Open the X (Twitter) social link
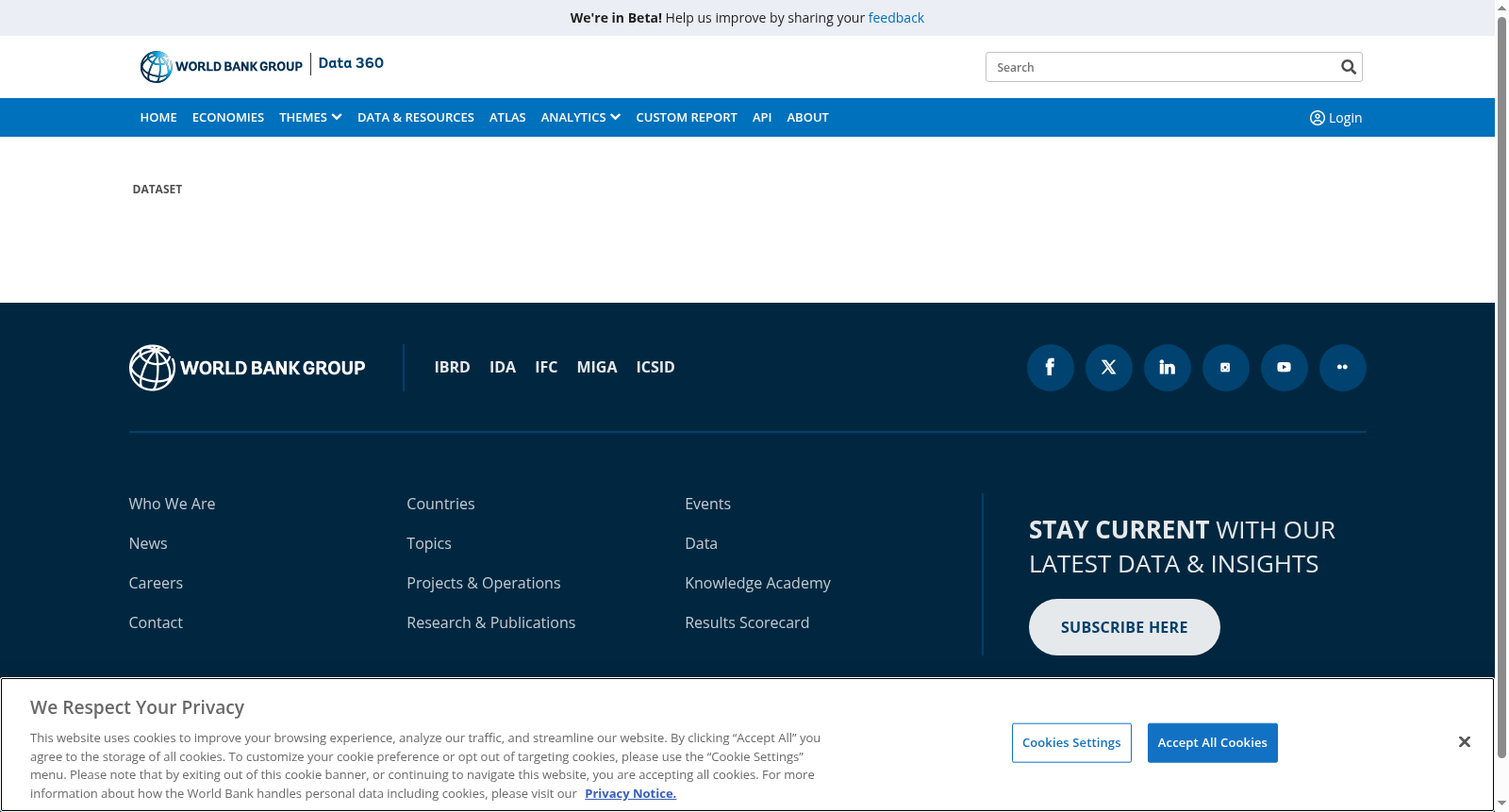 click(1109, 368)
